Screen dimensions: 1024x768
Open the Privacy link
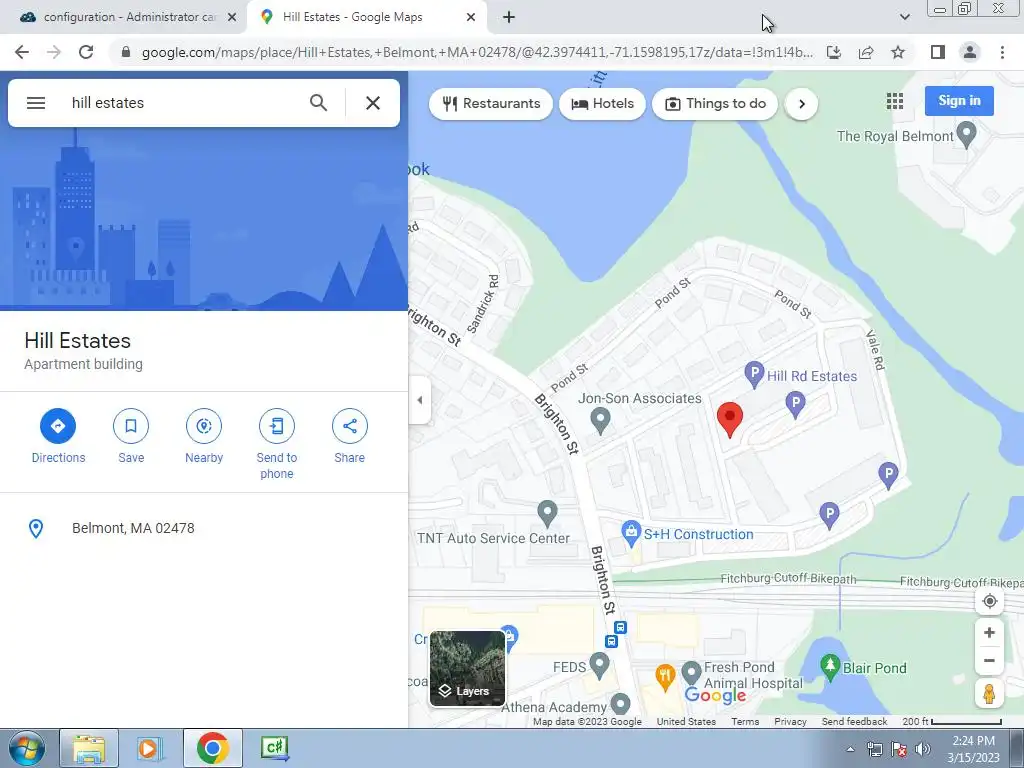[x=790, y=722]
